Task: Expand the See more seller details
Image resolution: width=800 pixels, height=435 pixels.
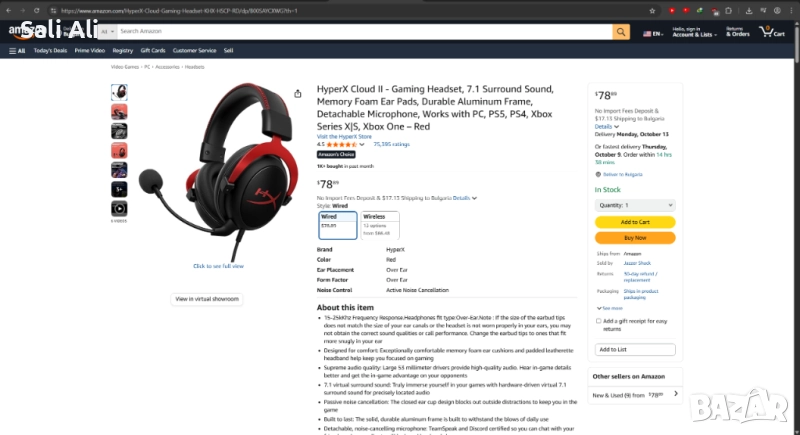Action: coord(610,308)
